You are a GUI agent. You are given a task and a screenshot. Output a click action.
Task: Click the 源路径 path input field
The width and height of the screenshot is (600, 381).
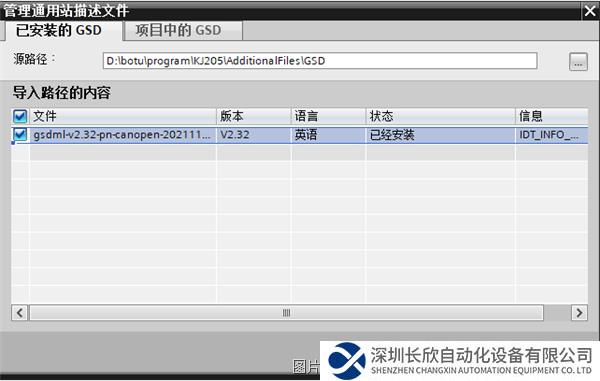point(320,61)
